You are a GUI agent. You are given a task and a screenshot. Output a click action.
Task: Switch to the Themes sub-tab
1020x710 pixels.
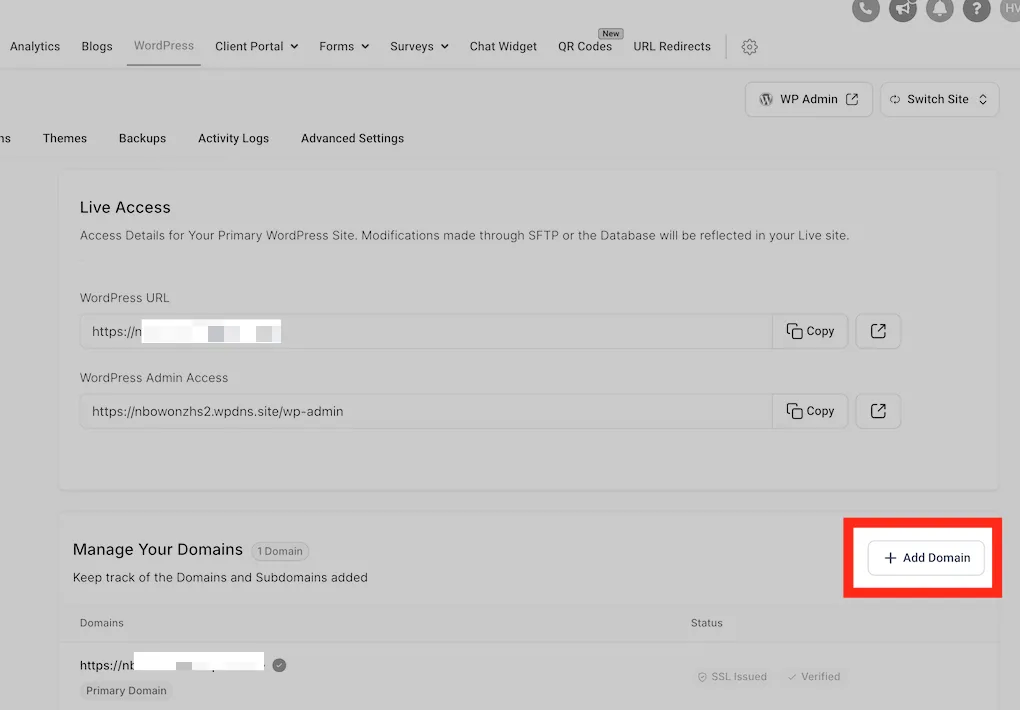(x=64, y=138)
